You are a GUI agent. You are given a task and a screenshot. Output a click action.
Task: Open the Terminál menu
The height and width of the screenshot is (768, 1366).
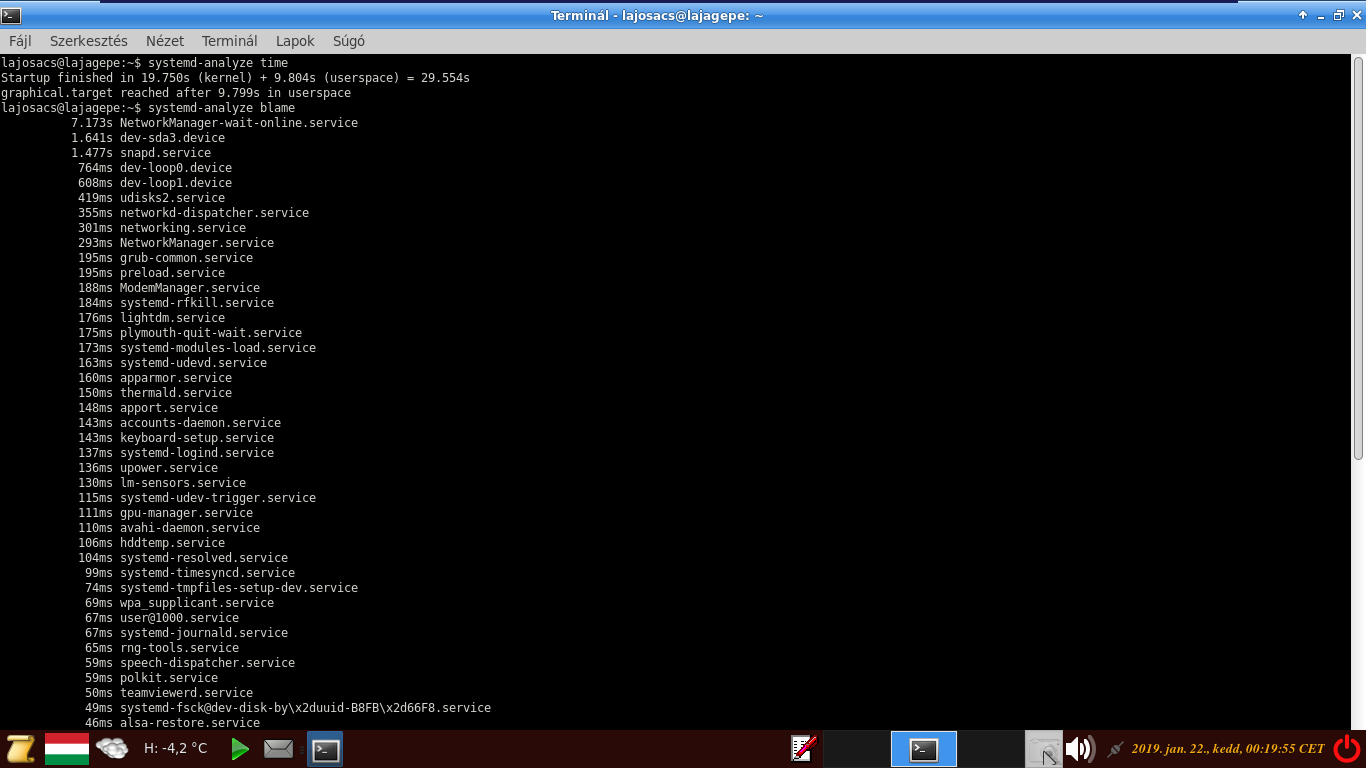(x=230, y=41)
